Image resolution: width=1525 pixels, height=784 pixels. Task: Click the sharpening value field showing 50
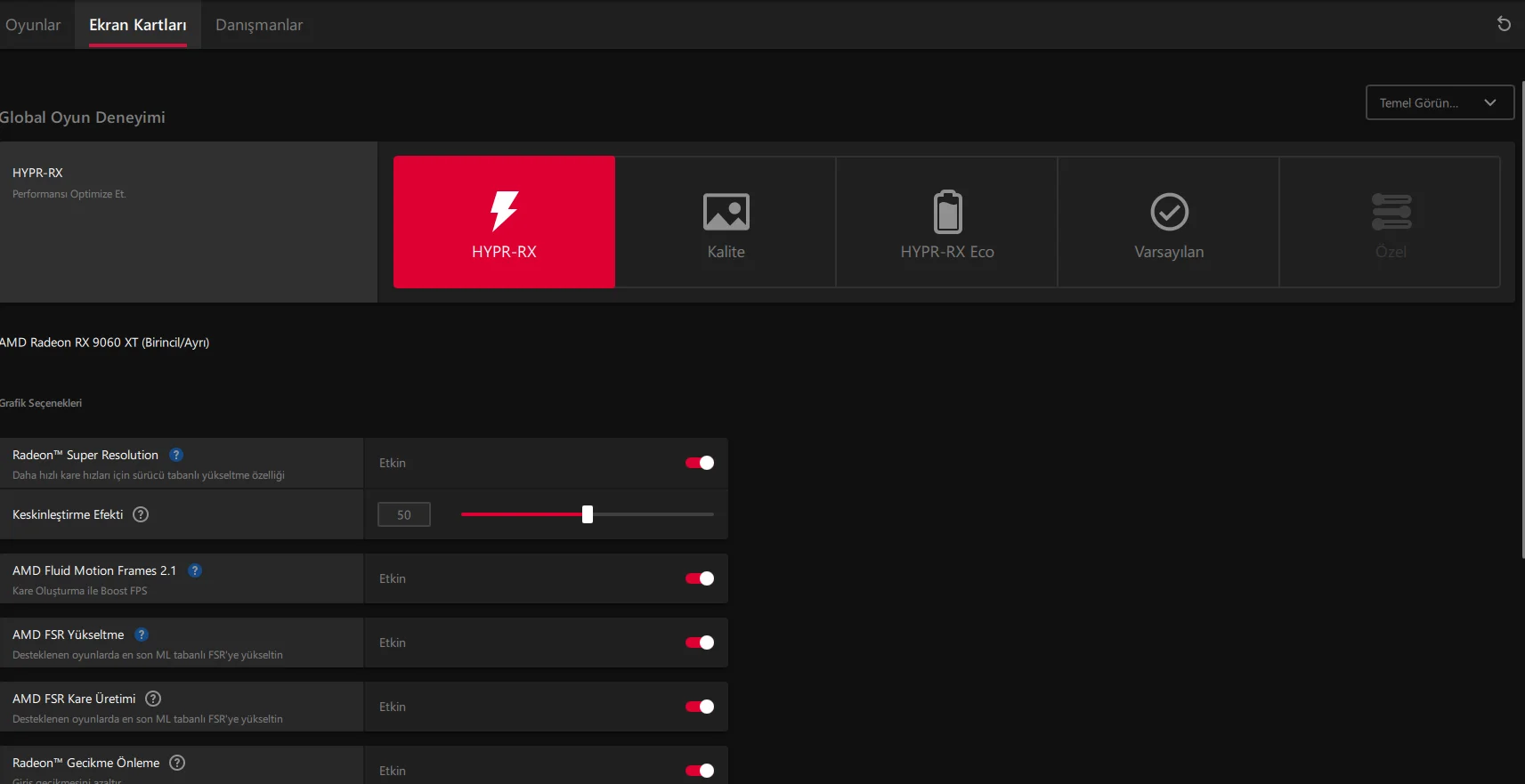point(404,514)
